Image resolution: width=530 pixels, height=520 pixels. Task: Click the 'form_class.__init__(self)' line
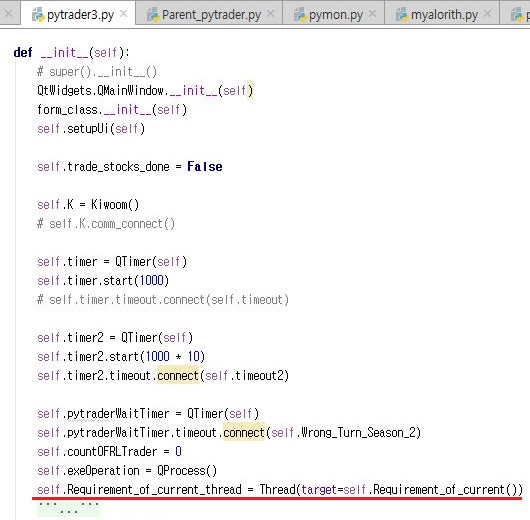pos(112,110)
